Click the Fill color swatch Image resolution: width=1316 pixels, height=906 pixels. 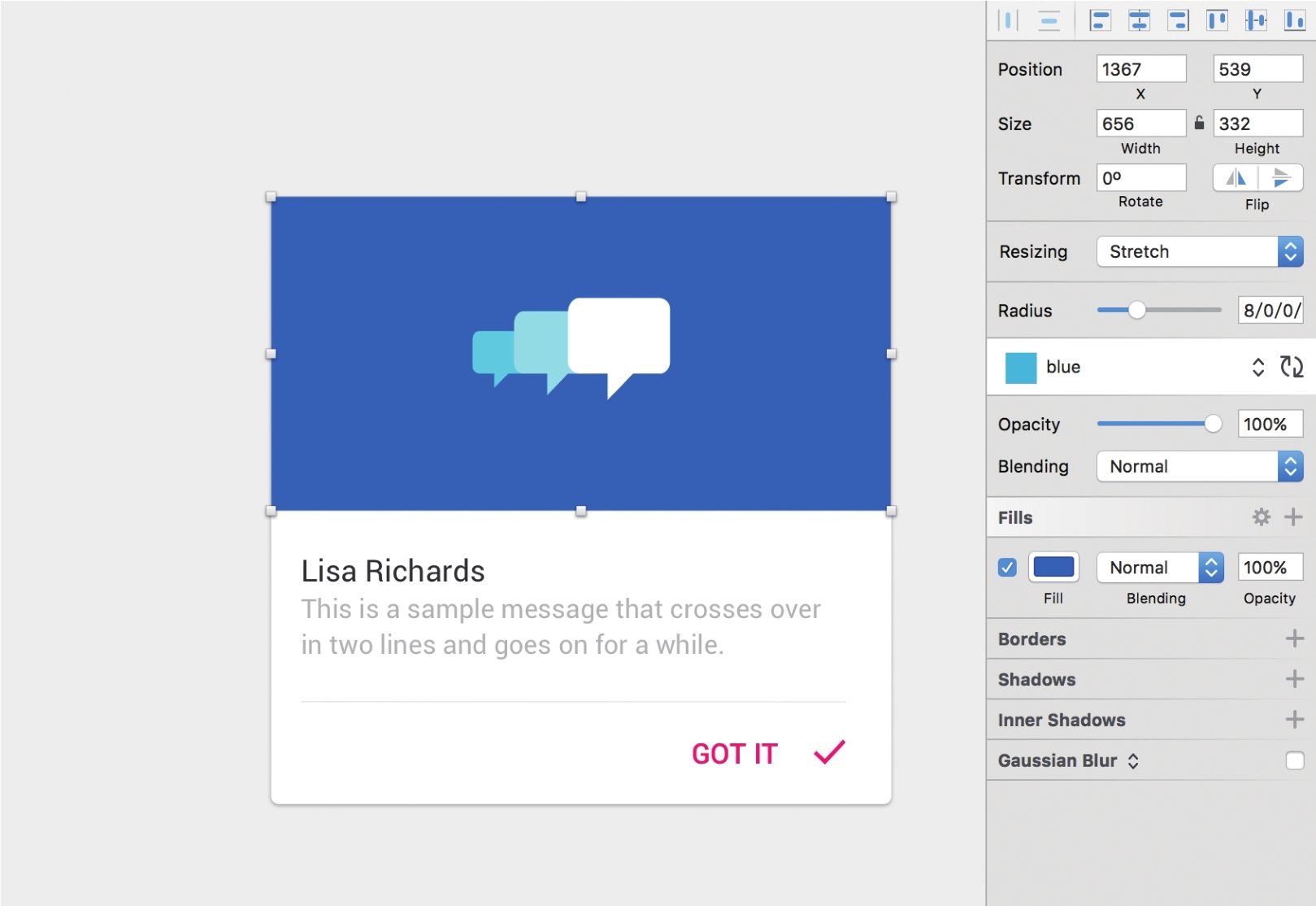tap(1053, 568)
